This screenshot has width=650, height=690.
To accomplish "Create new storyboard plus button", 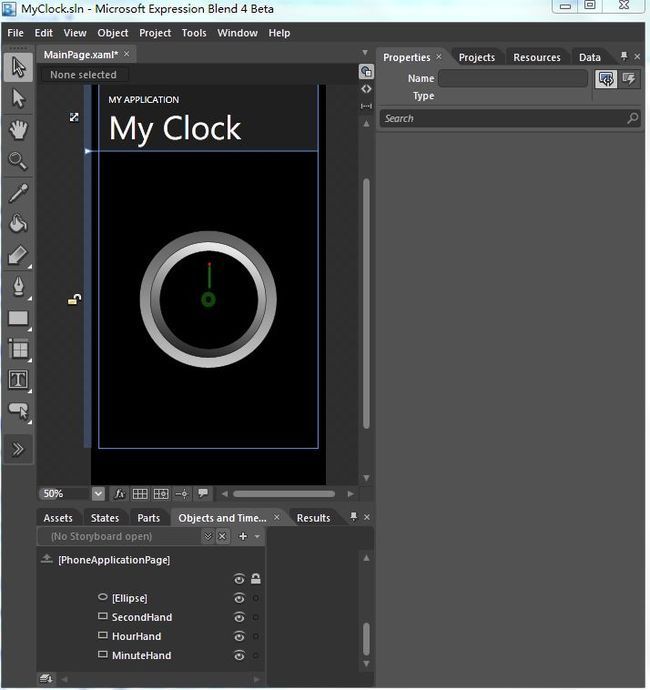I will pyautogui.click(x=242, y=536).
